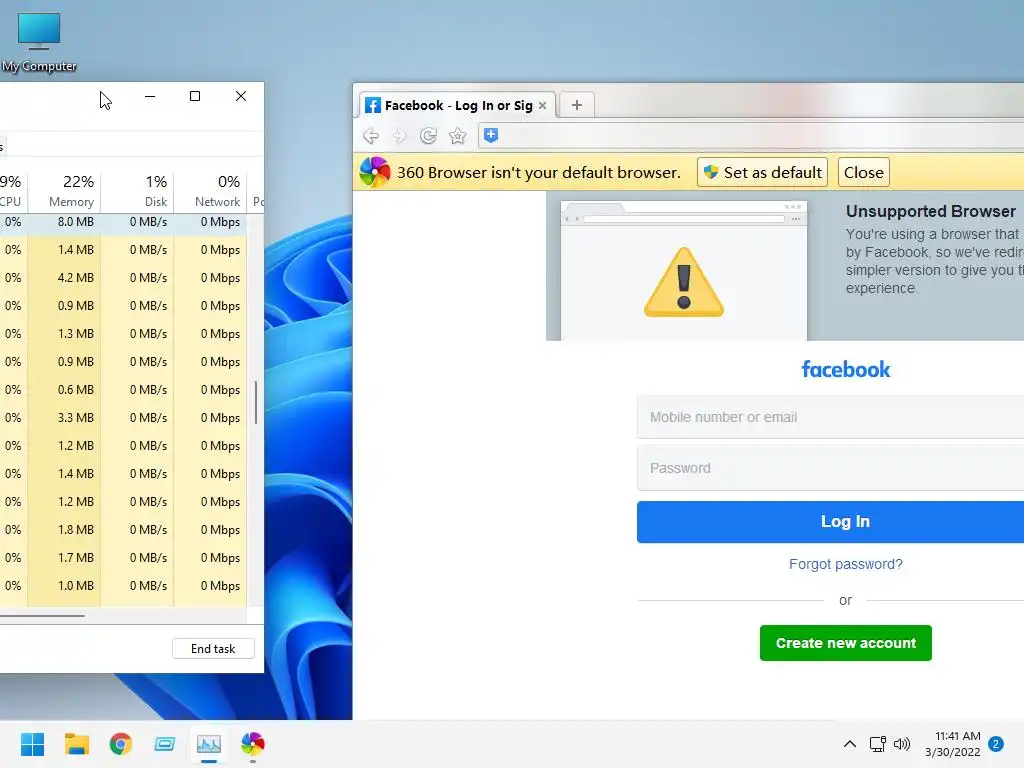Go back in 360 Browser
The height and width of the screenshot is (768, 1024).
(x=371, y=136)
